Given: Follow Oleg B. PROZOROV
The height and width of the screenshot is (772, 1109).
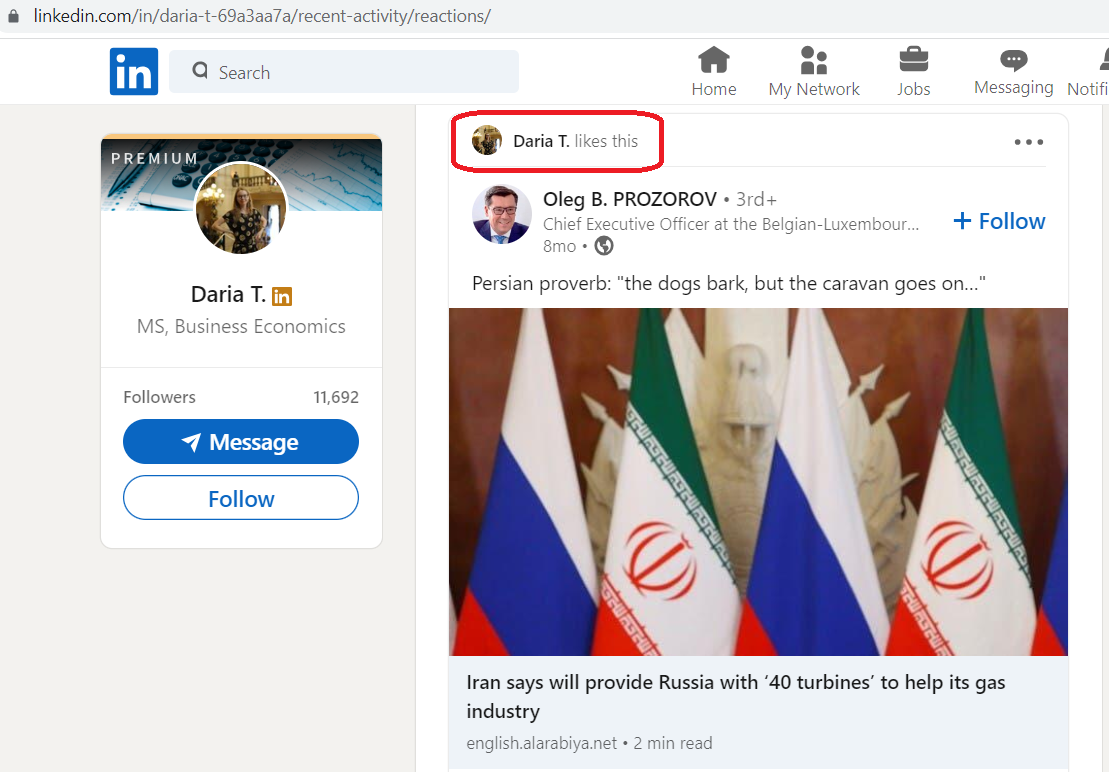Looking at the screenshot, I should click(x=999, y=221).
